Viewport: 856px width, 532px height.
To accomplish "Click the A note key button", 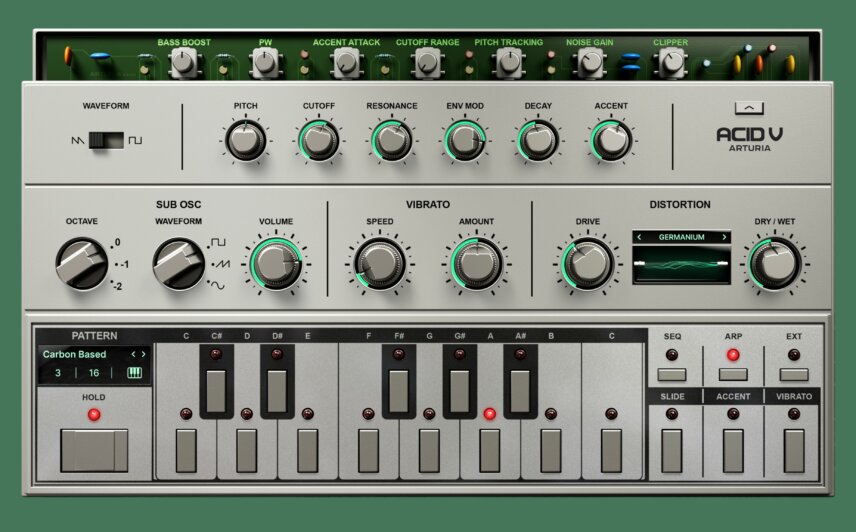I will tap(490, 451).
